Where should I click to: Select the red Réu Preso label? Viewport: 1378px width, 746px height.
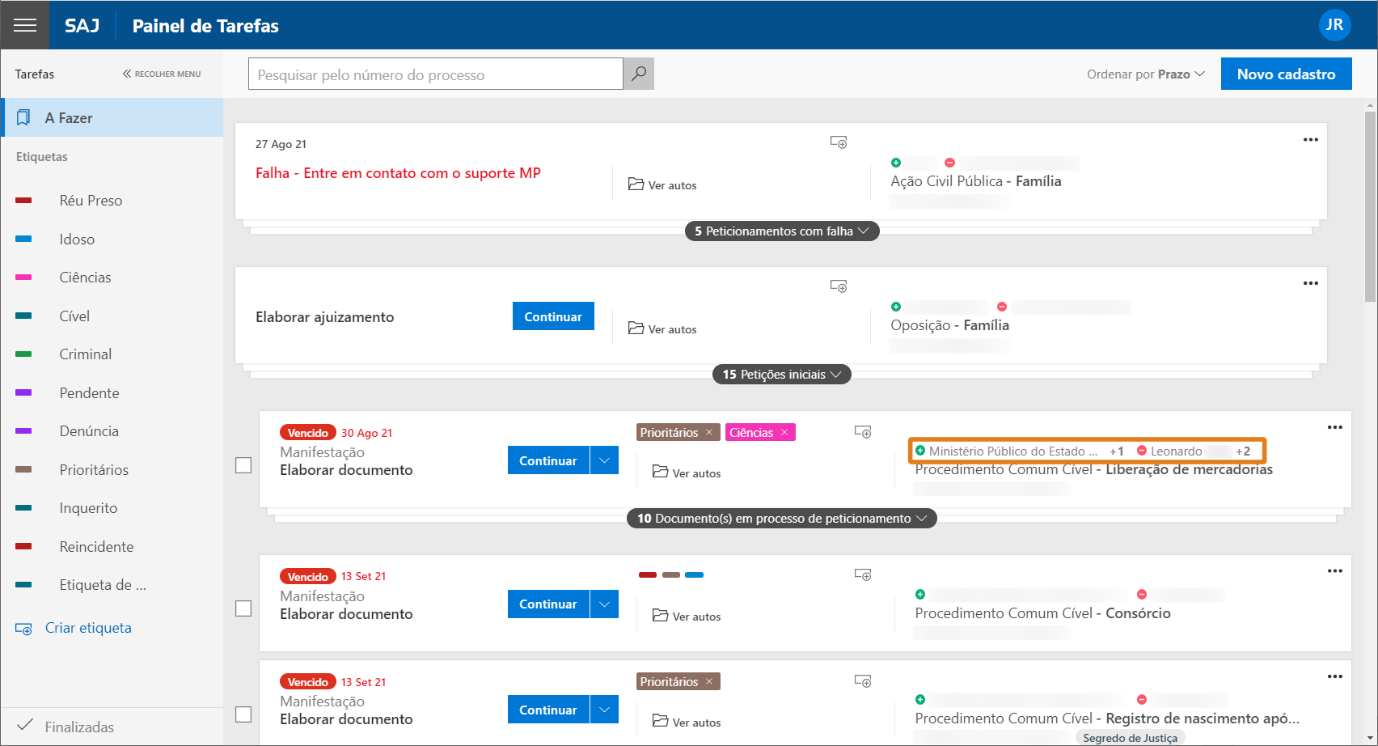pos(90,201)
